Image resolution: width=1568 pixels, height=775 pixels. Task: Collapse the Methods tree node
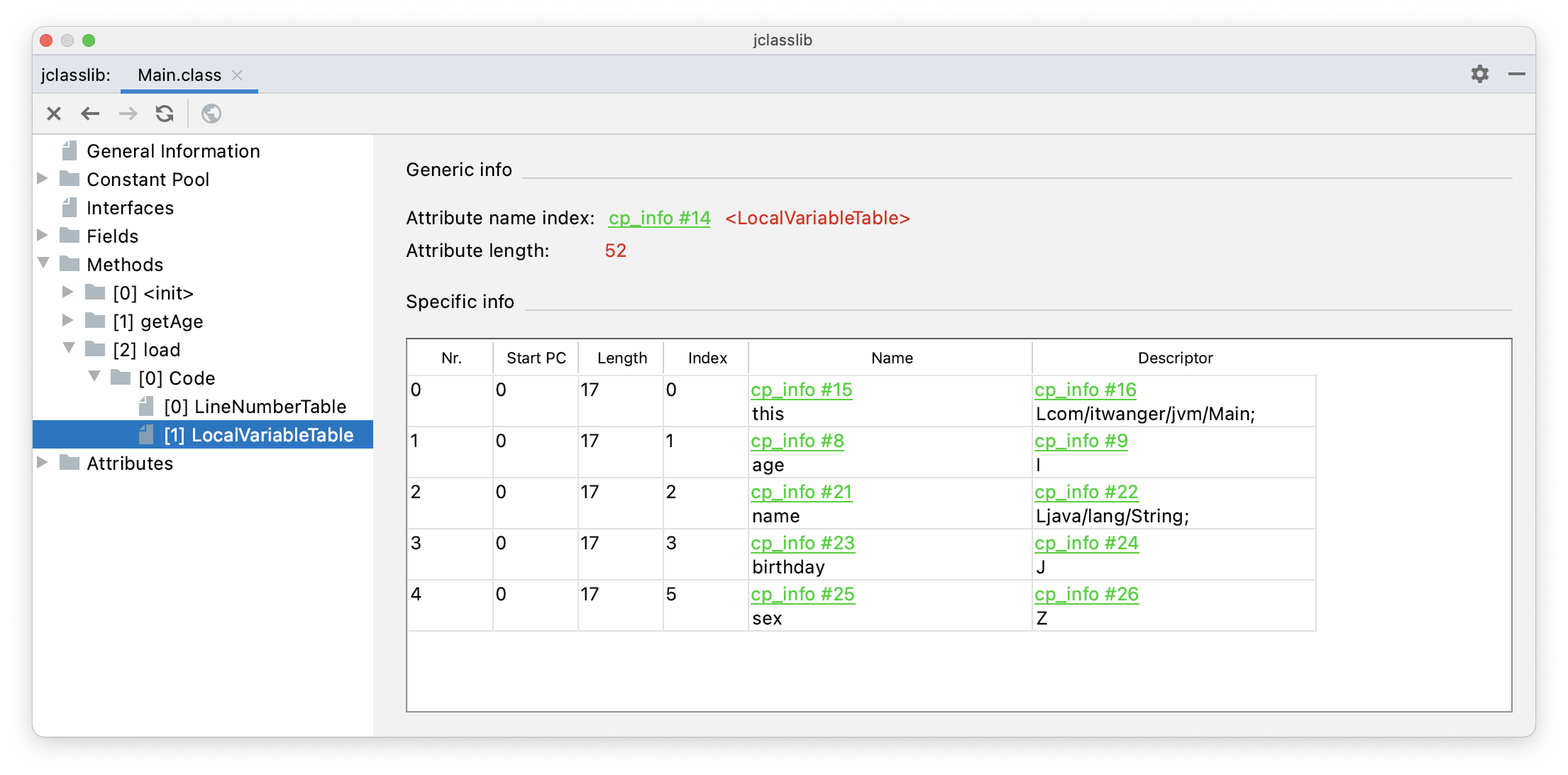tap(43, 264)
